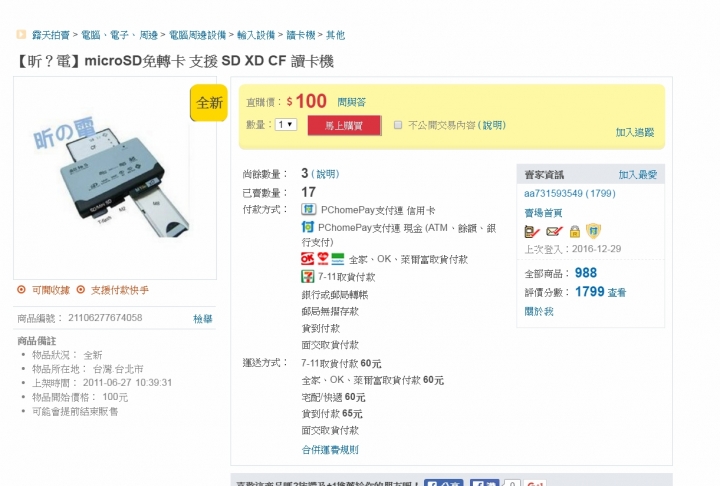Open the 問與答 Q&A link
Image resolution: width=720 pixels, height=486 pixels.
(x=352, y=102)
